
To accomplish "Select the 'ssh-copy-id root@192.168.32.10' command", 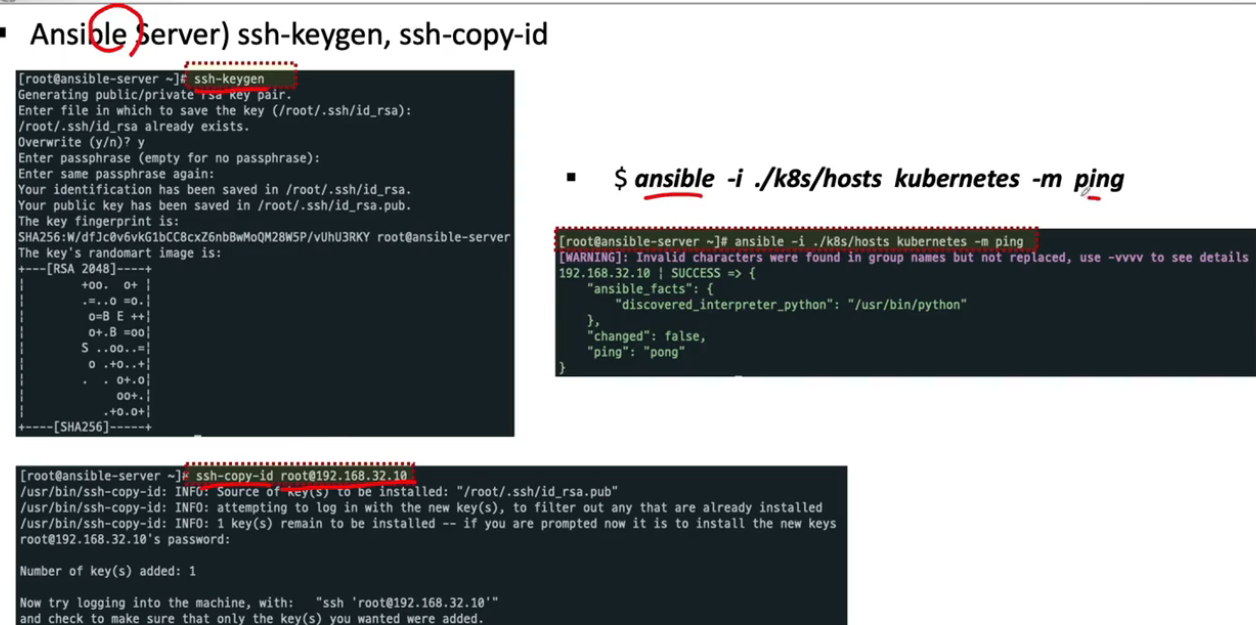I will tap(301, 476).
